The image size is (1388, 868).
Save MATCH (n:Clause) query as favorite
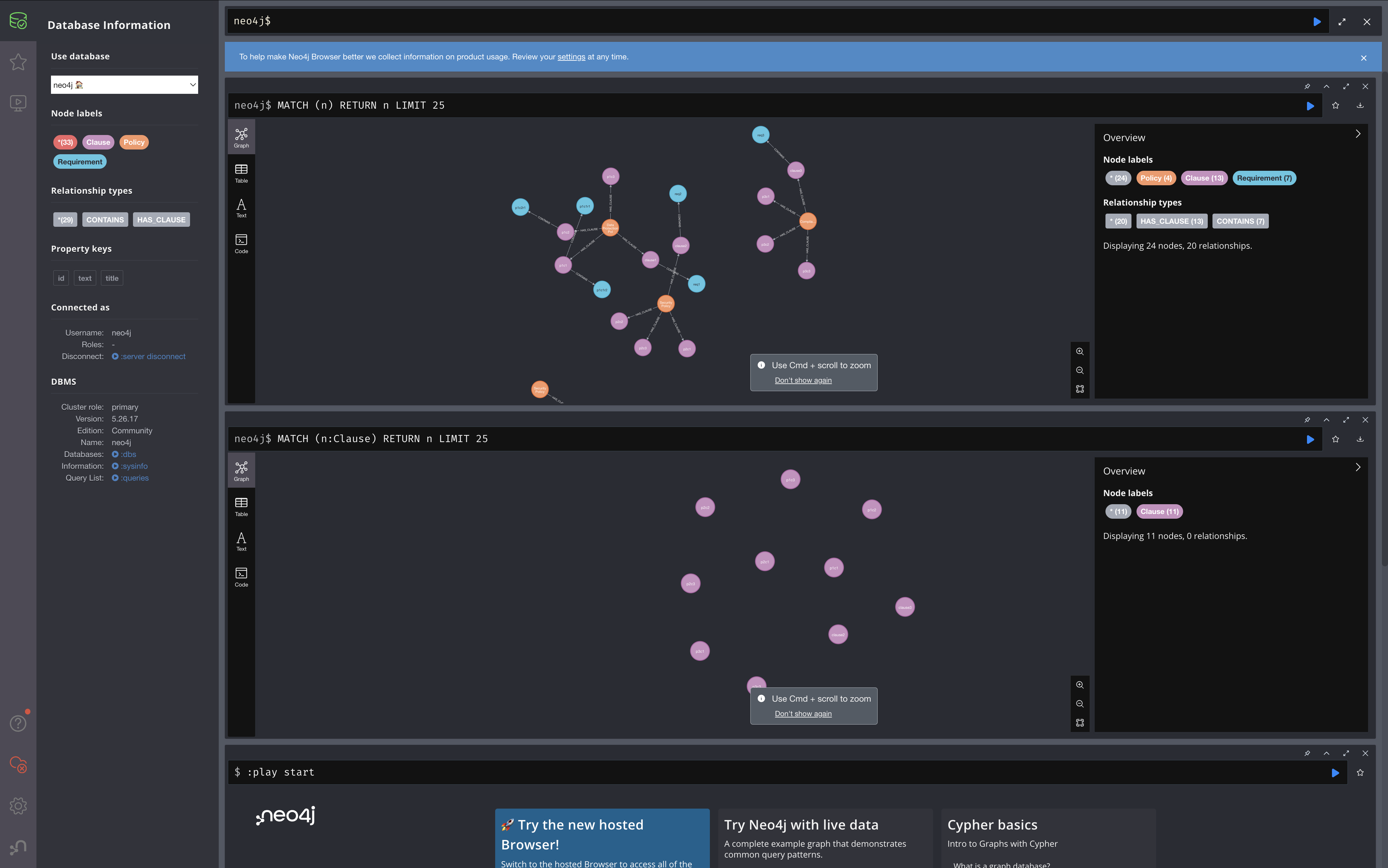pos(1336,439)
